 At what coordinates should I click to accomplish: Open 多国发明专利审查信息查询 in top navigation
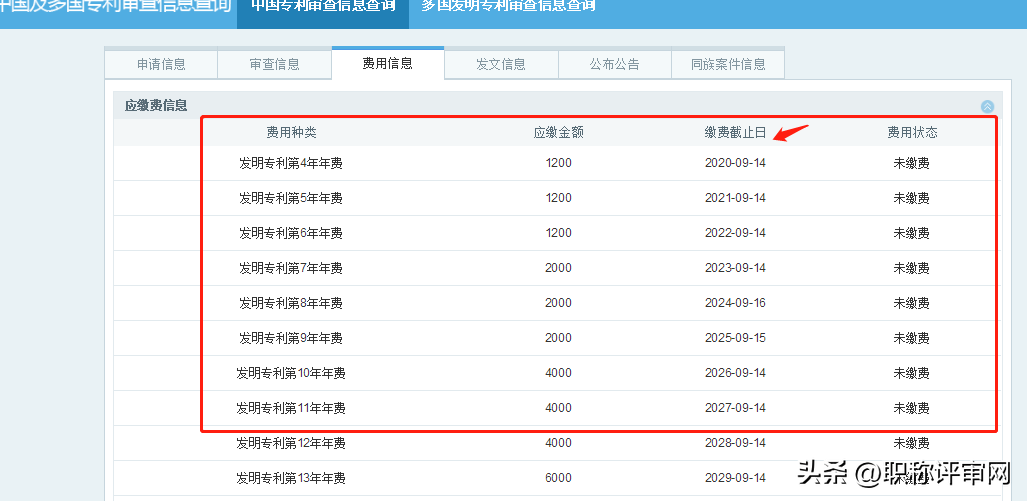[x=508, y=6]
